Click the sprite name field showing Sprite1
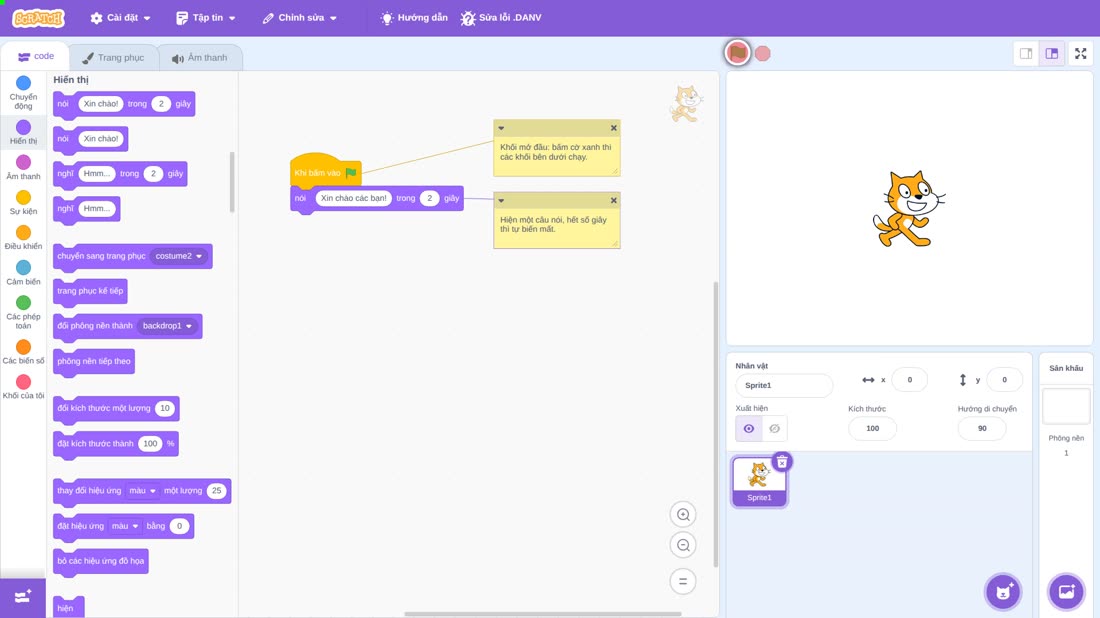 pos(784,385)
